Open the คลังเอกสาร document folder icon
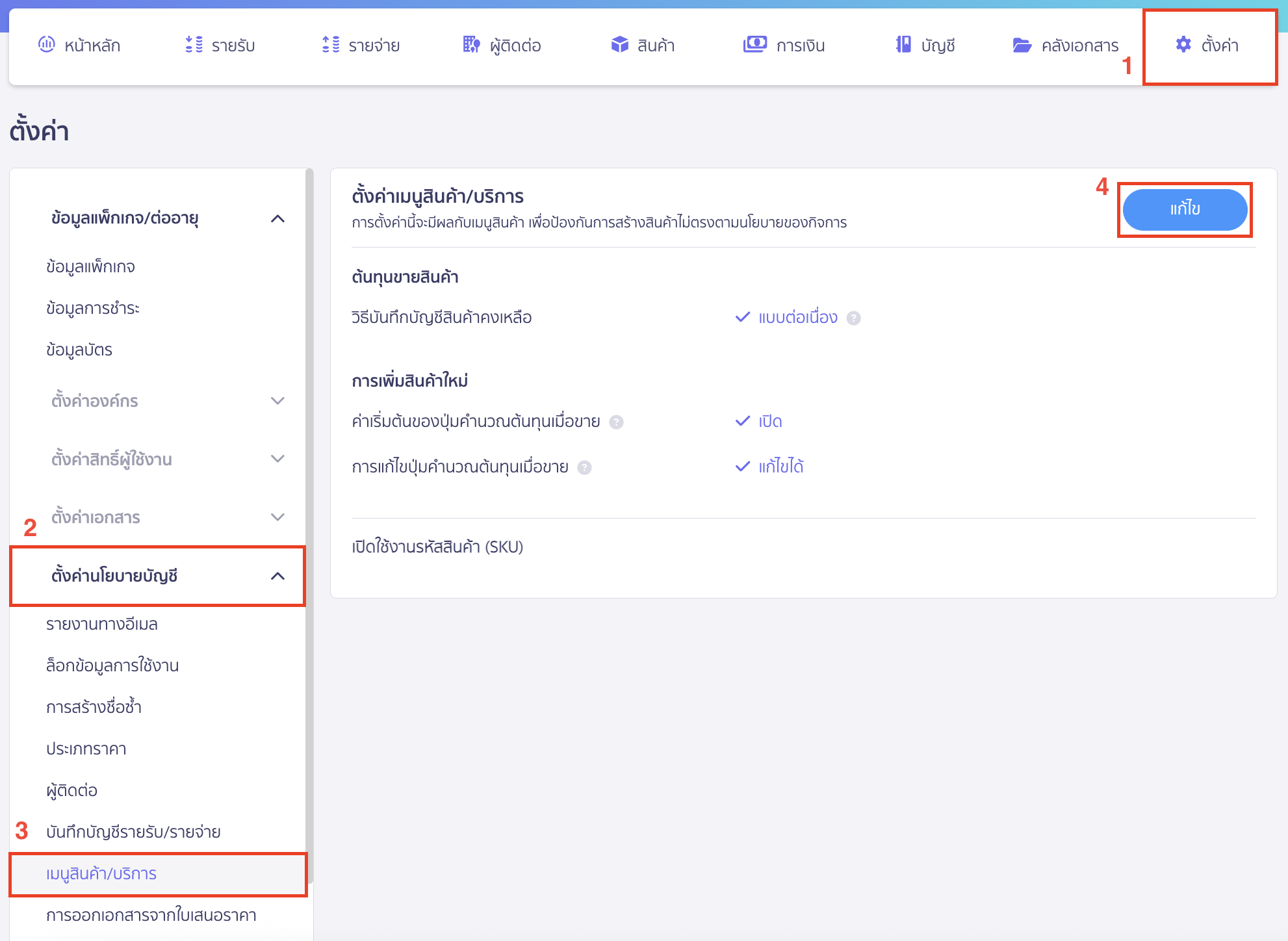 1022,44
